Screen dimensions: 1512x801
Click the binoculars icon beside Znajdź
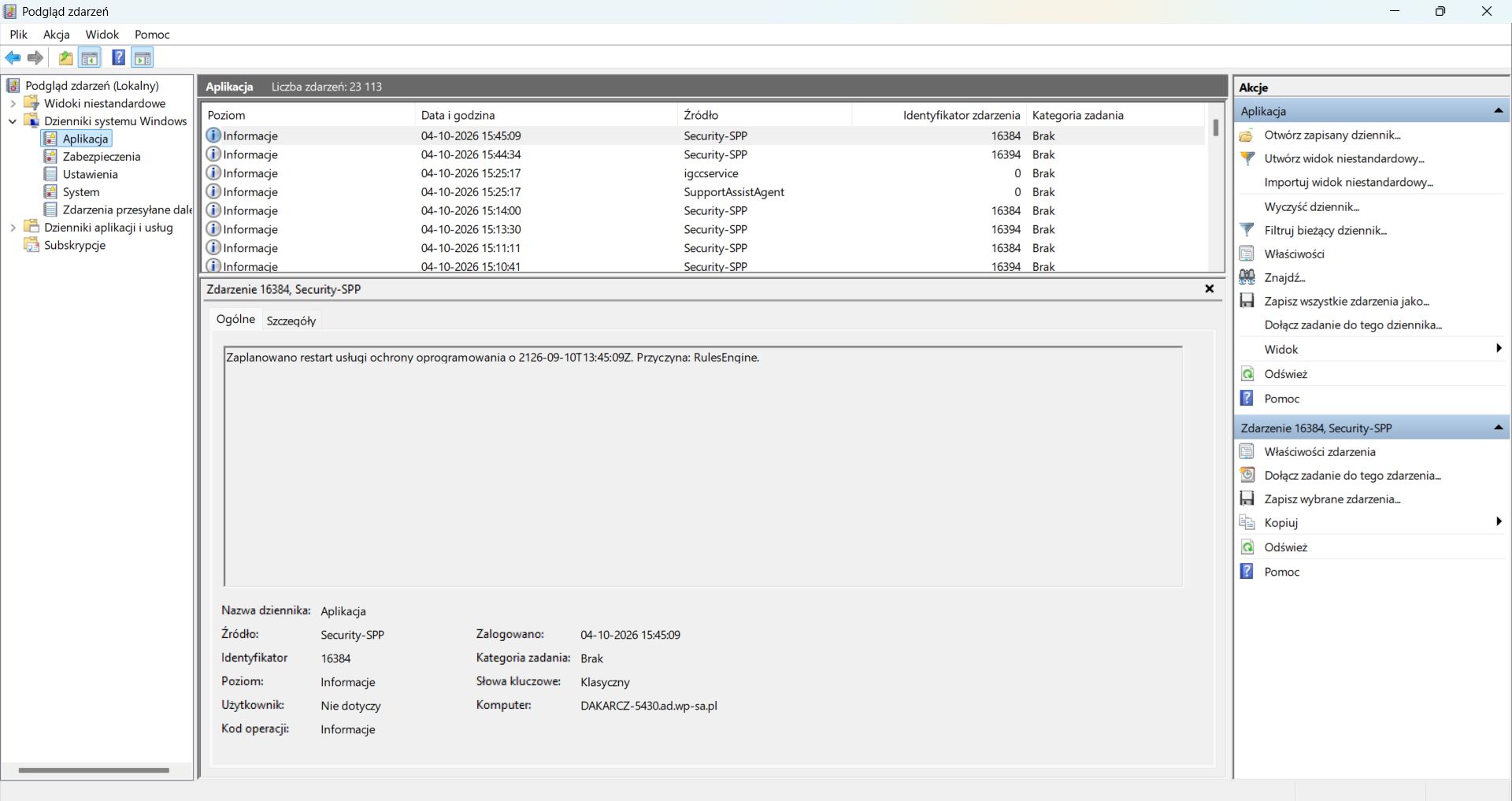1247,277
